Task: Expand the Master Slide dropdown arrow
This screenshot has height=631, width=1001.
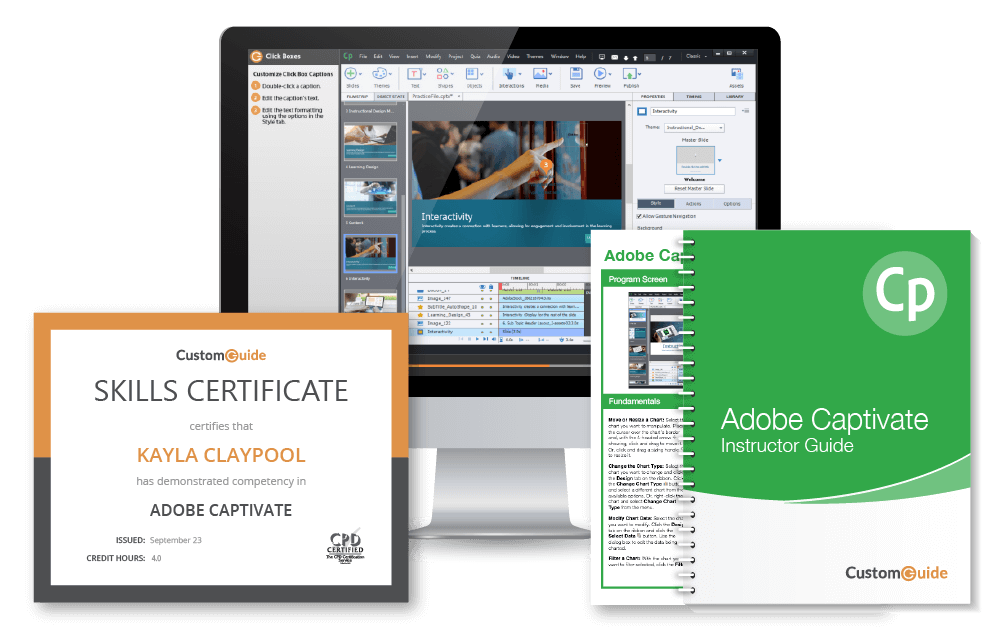Action: [720, 161]
